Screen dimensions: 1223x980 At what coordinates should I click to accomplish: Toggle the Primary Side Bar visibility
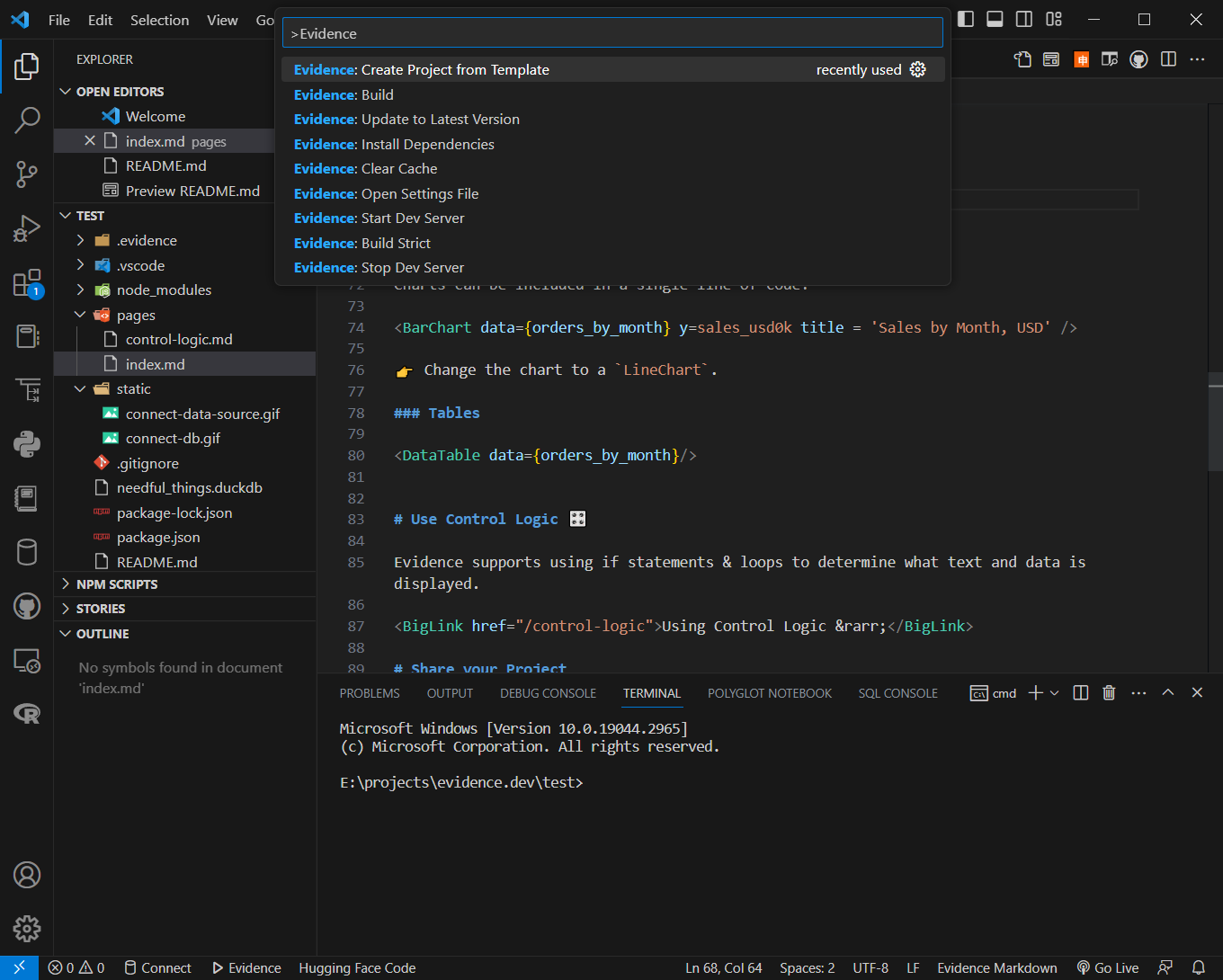(x=965, y=19)
